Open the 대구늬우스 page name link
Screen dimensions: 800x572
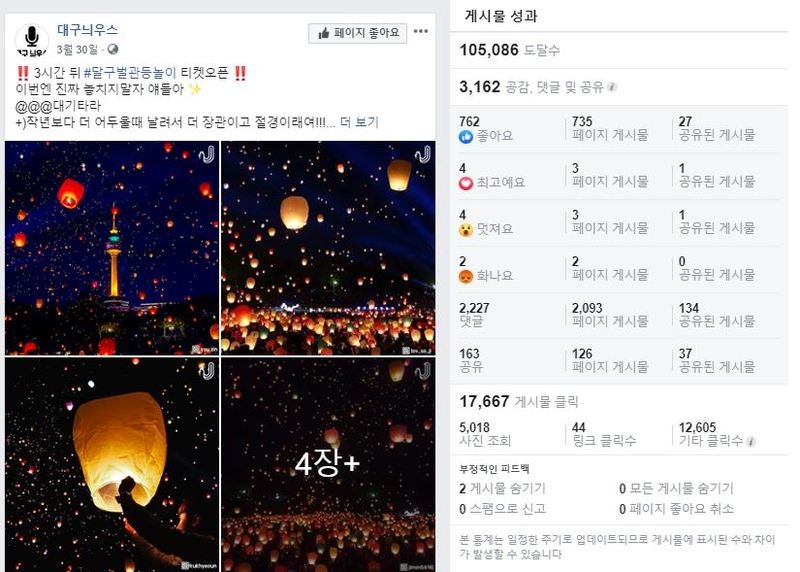[87, 30]
